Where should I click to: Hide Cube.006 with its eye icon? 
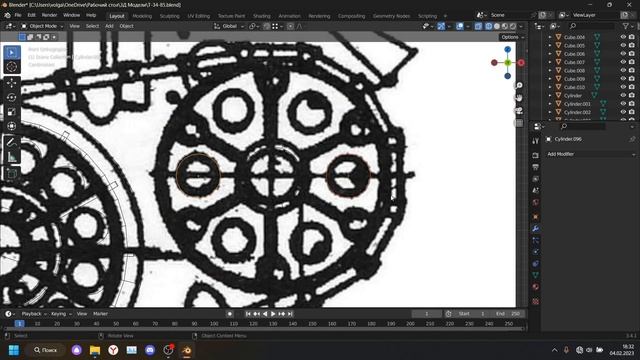pyautogui.click(x=623, y=54)
